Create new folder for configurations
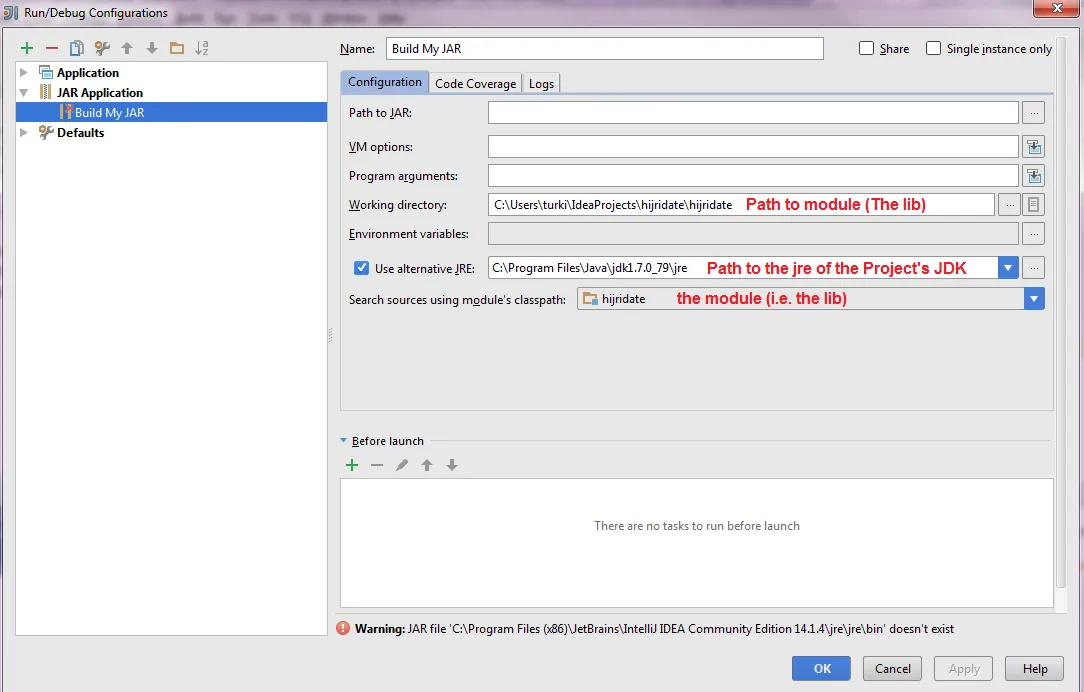Image resolution: width=1084 pixels, height=692 pixels. [x=177, y=48]
